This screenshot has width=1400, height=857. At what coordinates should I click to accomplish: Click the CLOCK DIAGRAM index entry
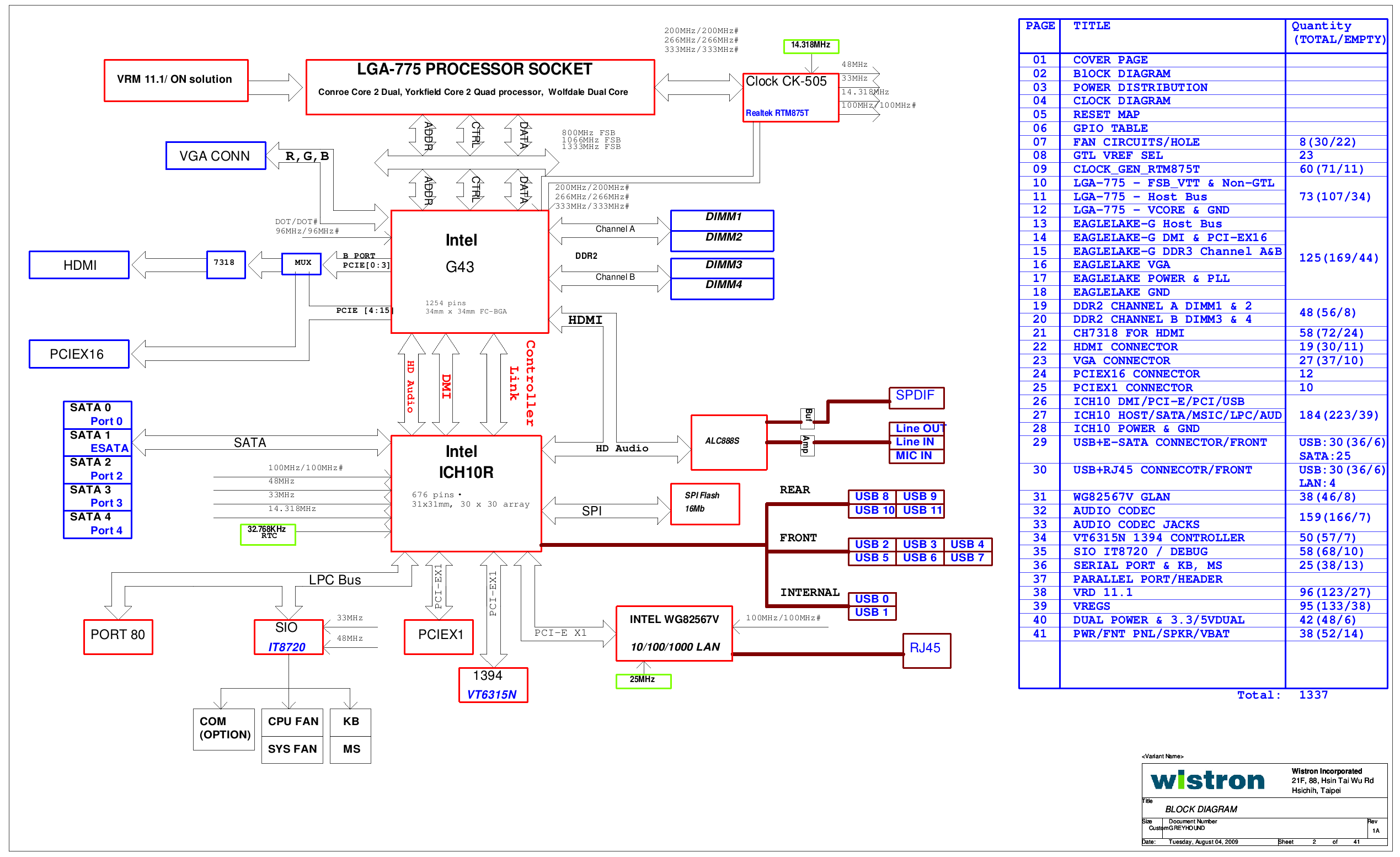click(1121, 101)
